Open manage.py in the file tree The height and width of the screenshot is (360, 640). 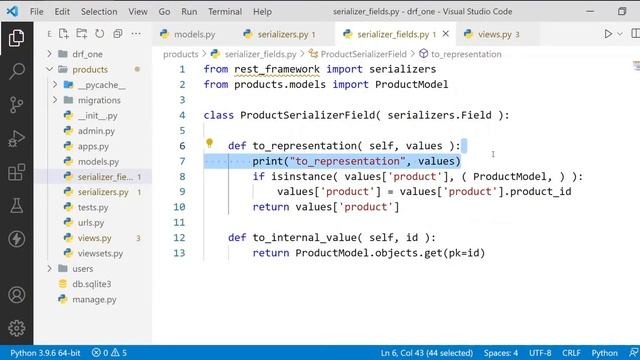click(x=94, y=299)
